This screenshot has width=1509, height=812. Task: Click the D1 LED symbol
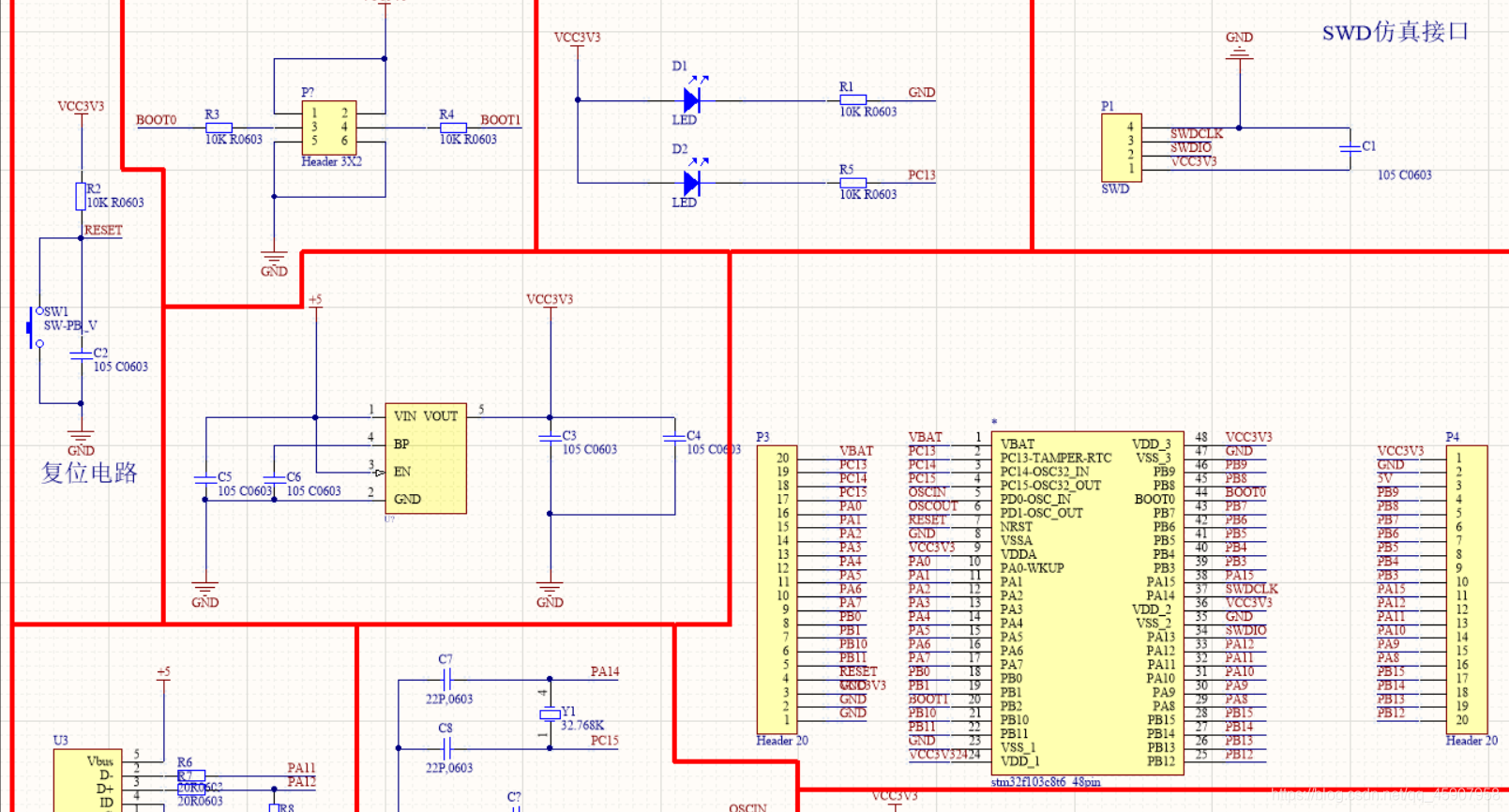[692, 99]
